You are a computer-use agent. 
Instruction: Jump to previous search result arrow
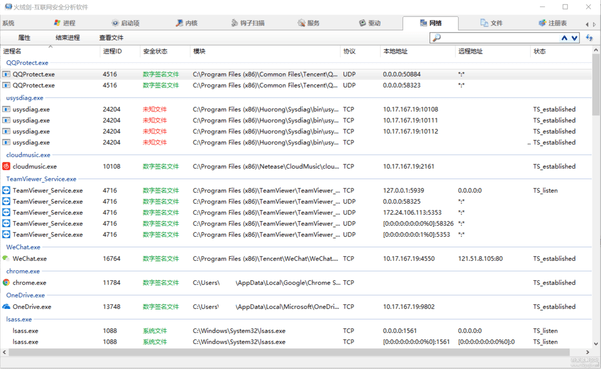click(564, 38)
